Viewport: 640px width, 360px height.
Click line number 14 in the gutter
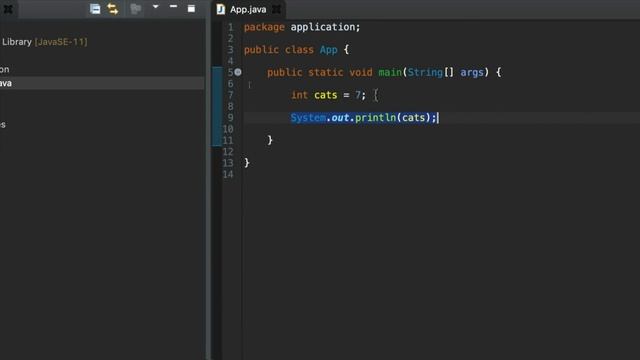(x=228, y=174)
